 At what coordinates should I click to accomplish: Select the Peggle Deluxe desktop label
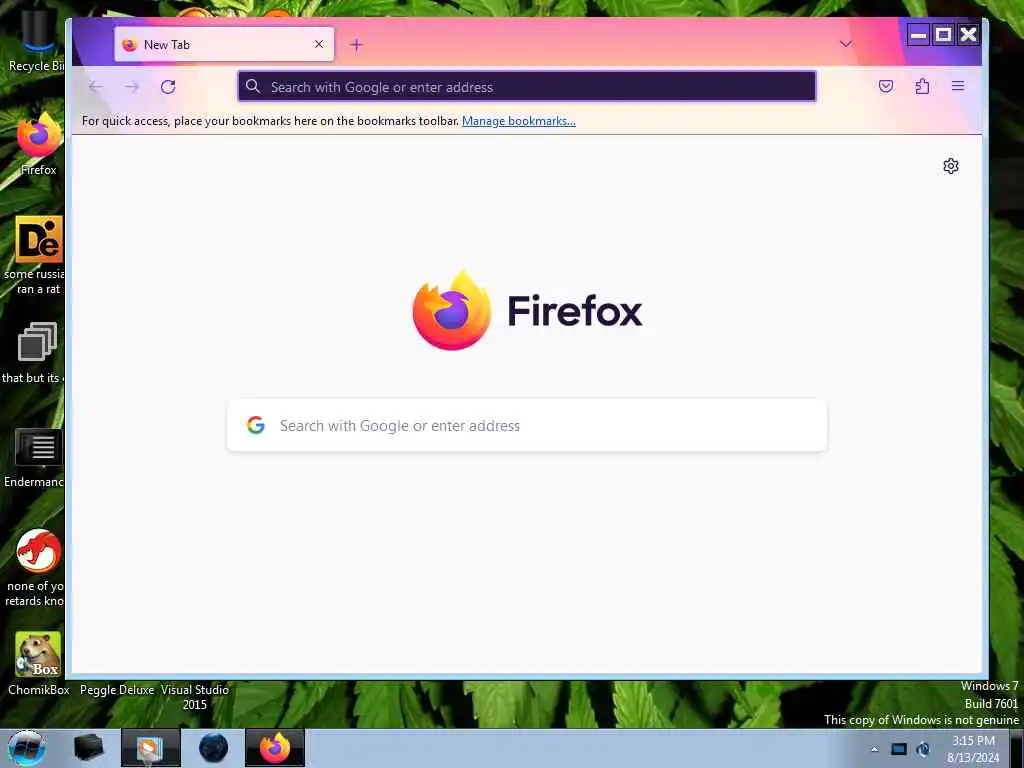coord(117,690)
